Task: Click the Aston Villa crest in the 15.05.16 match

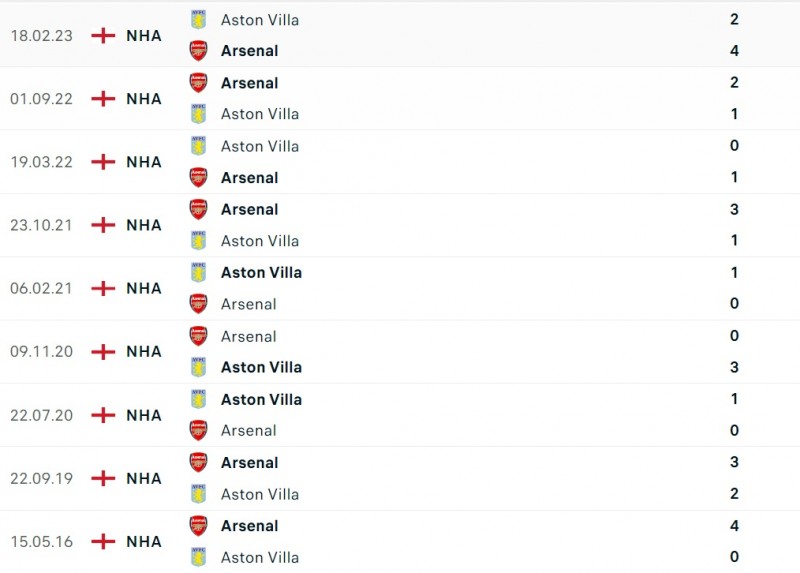Action: [x=198, y=557]
